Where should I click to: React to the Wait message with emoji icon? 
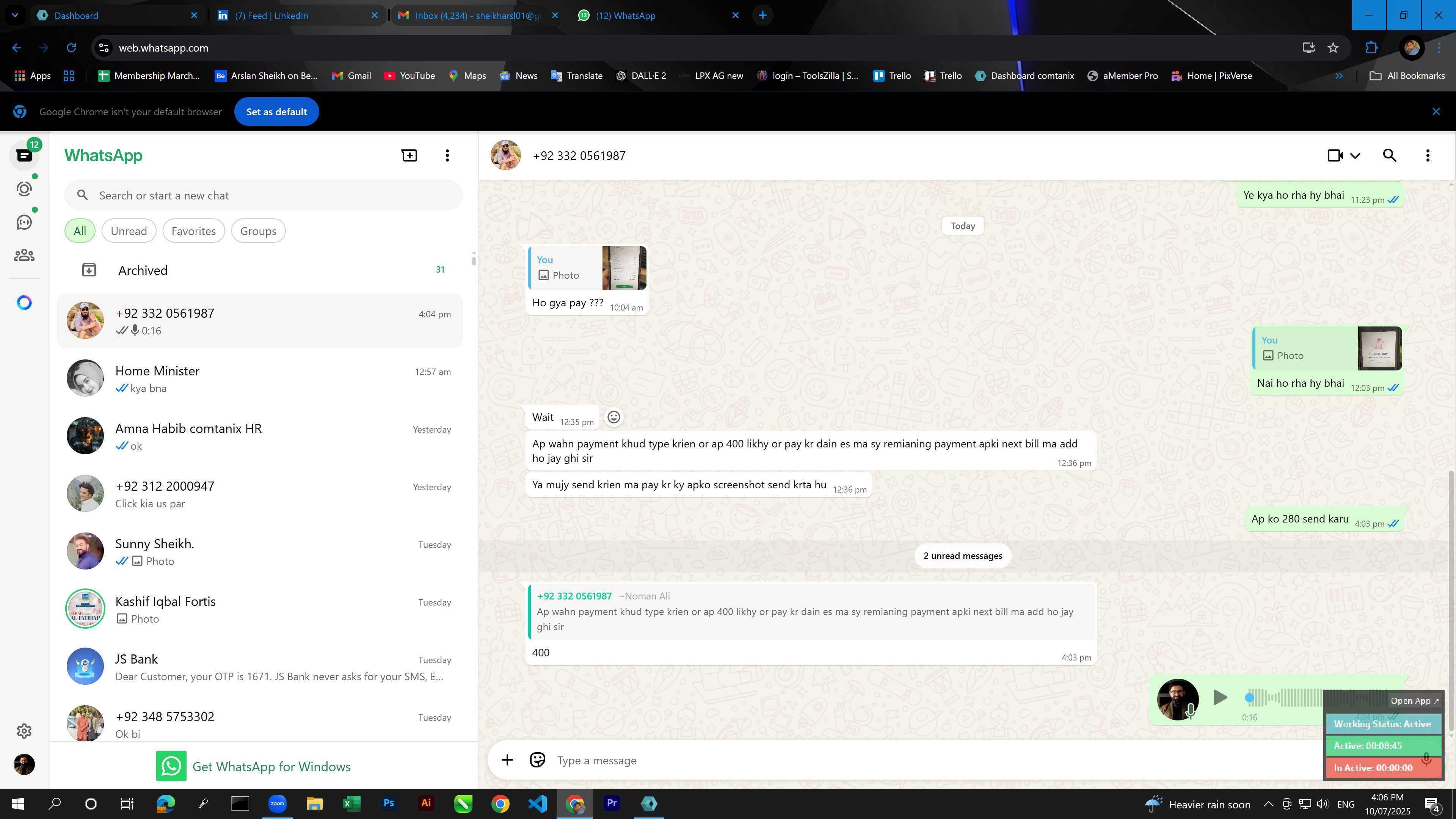point(613,417)
